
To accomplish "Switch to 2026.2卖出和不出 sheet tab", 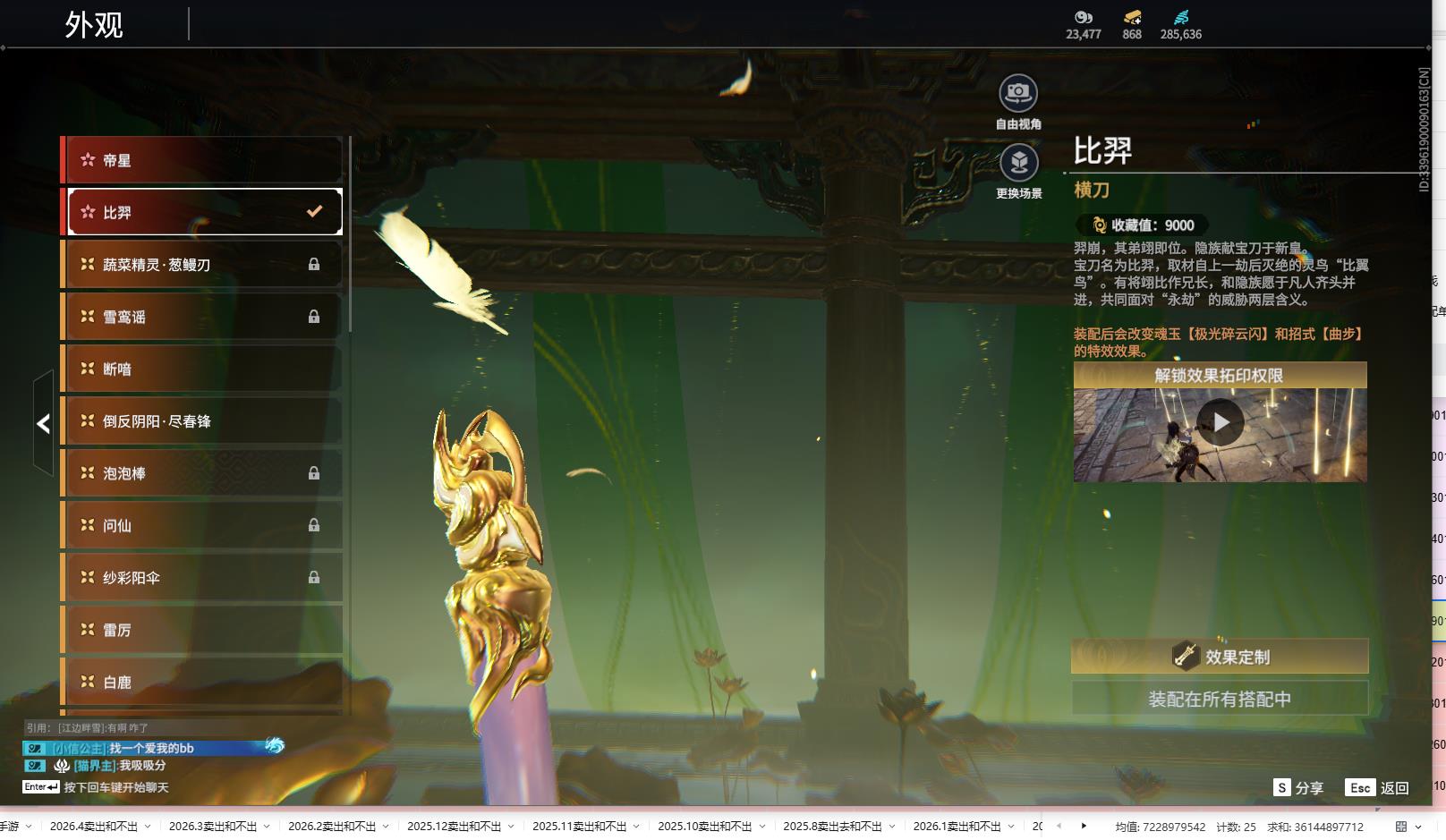I will [x=331, y=827].
